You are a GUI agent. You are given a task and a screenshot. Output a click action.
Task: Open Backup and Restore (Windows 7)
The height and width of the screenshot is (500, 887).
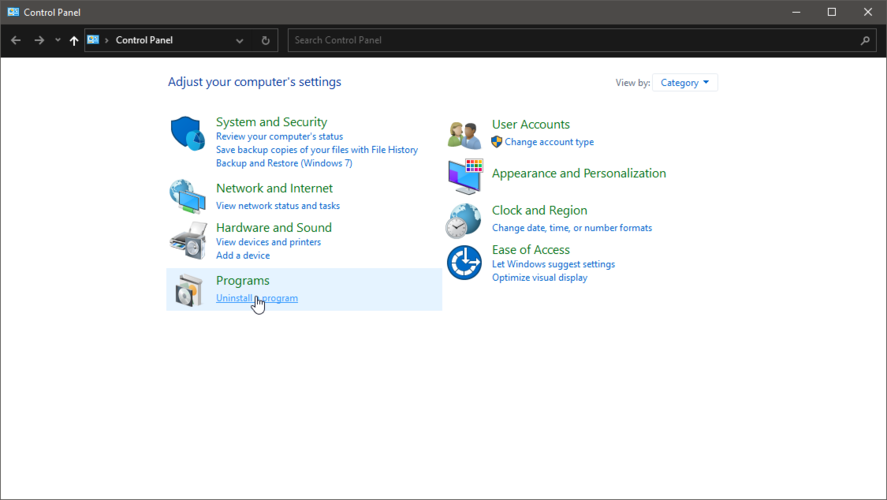284,163
